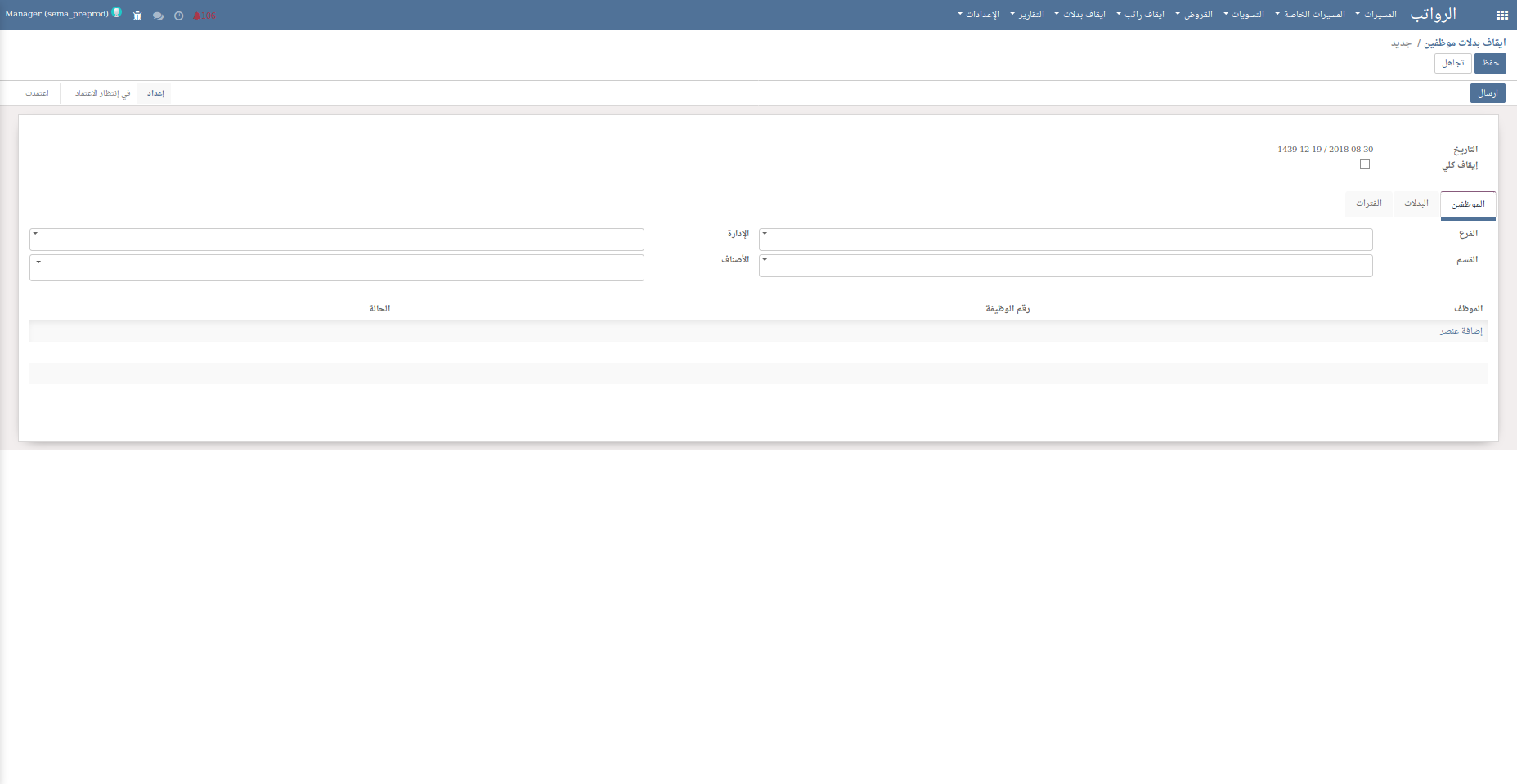Click the إضافة عنصر add item link
Image resolution: width=1517 pixels, height=784 pixels.
[1461, 331]
